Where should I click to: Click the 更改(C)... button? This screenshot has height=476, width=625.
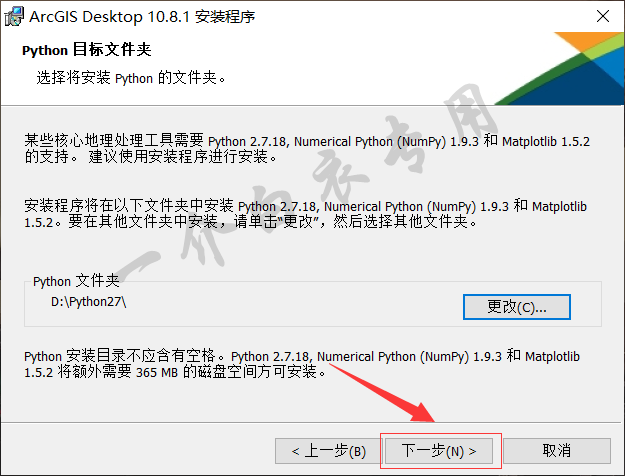click(x=517, y=307)
